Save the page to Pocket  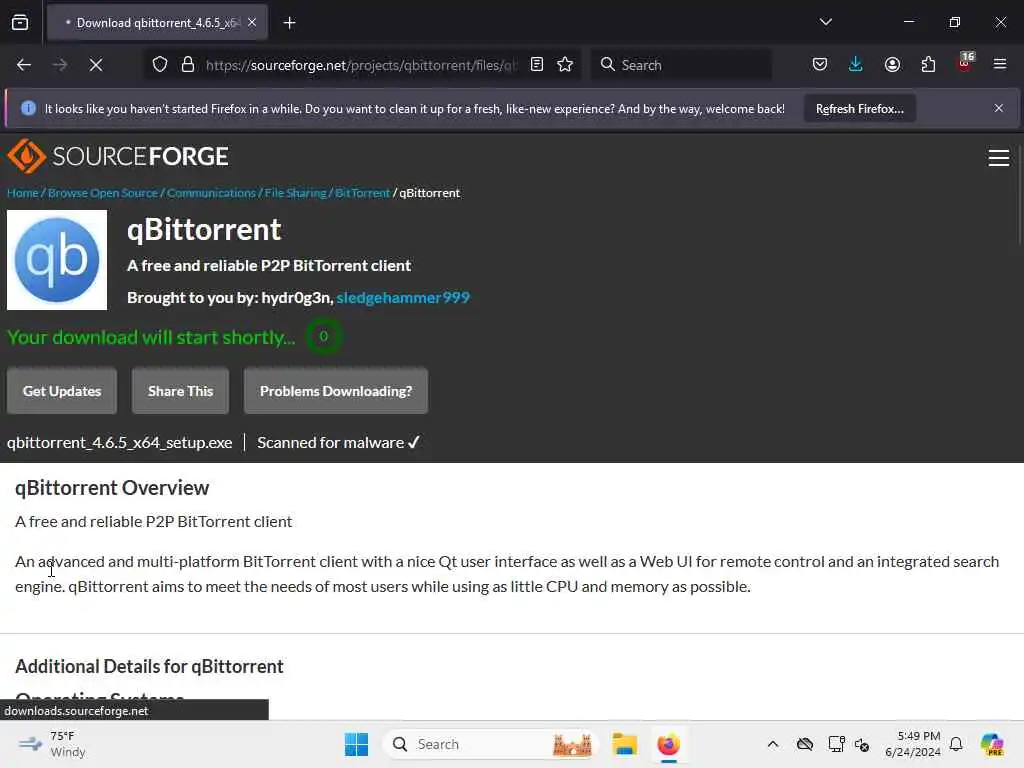820,64
